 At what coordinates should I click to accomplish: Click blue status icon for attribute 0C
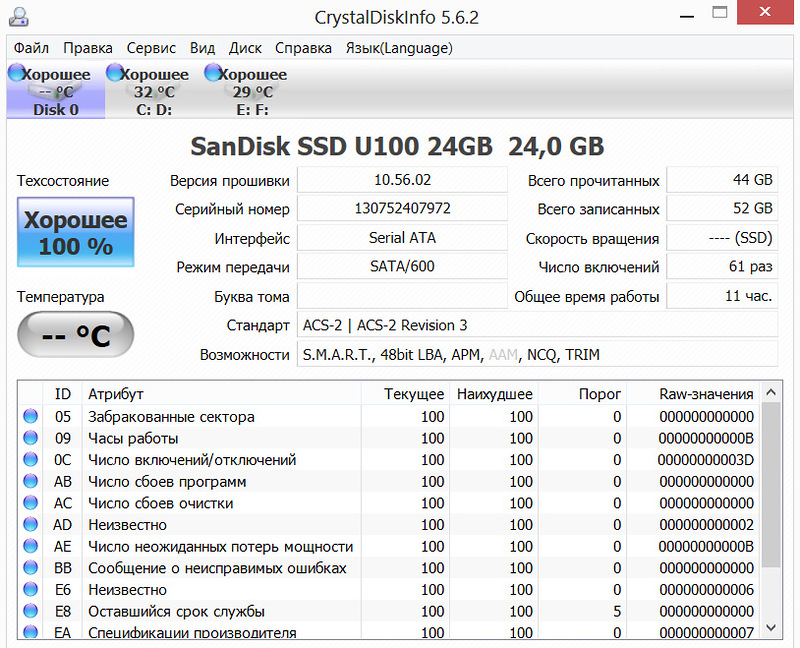click(30, 460)
